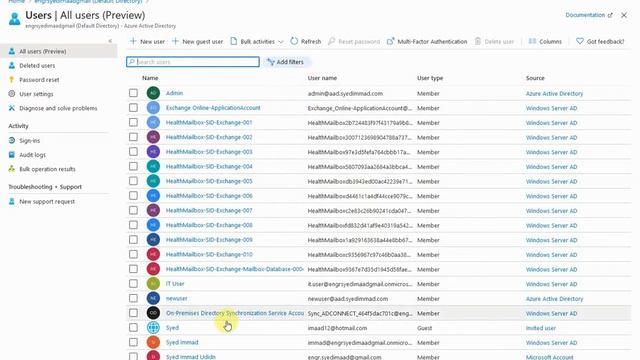Click the Bulk operation results icon
640x360 pixels.
pyautogui.click(x=12, y=169)
